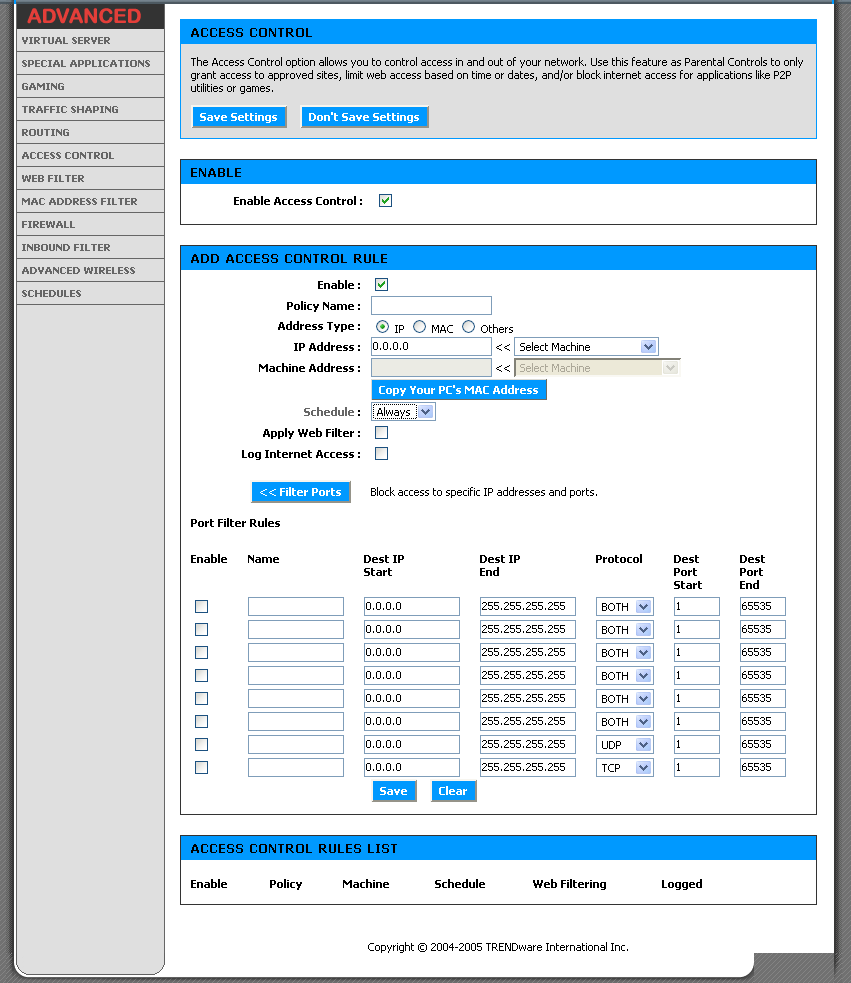Open Protocol dropdown of second rule

pyautogui.click(x=625, y=630)
